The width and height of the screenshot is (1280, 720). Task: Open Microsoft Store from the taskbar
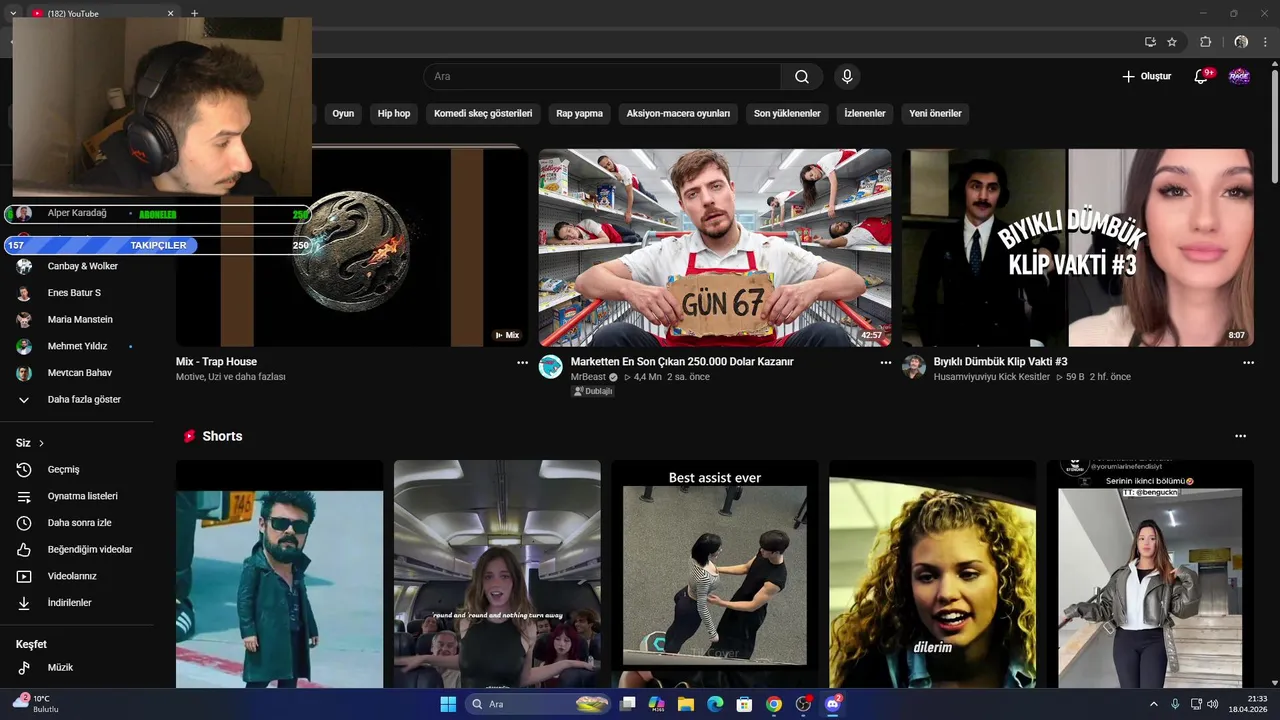(x=744, y=704)
